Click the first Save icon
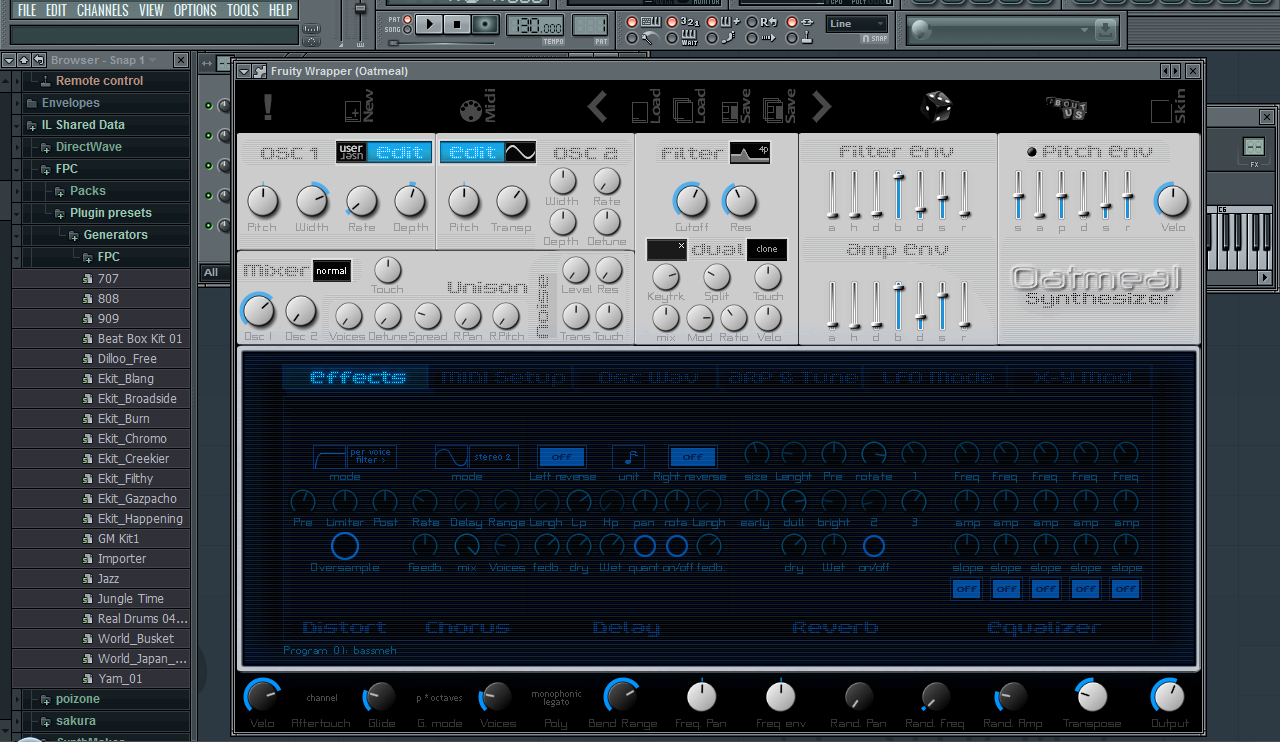Viewport: 1280px width, 742px height. point(735,107)
